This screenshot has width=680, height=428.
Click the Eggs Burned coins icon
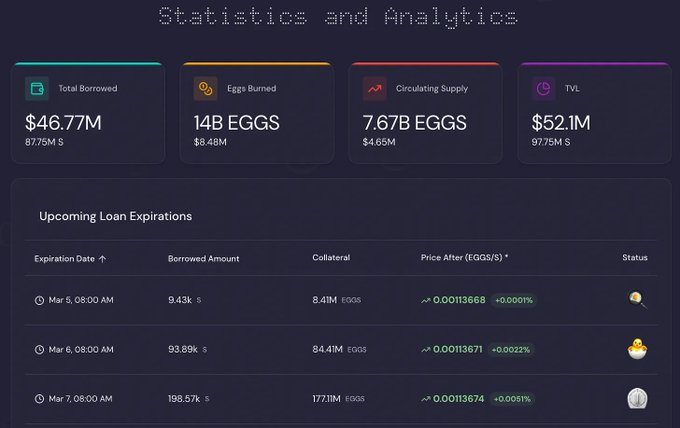tap(205, 89)
